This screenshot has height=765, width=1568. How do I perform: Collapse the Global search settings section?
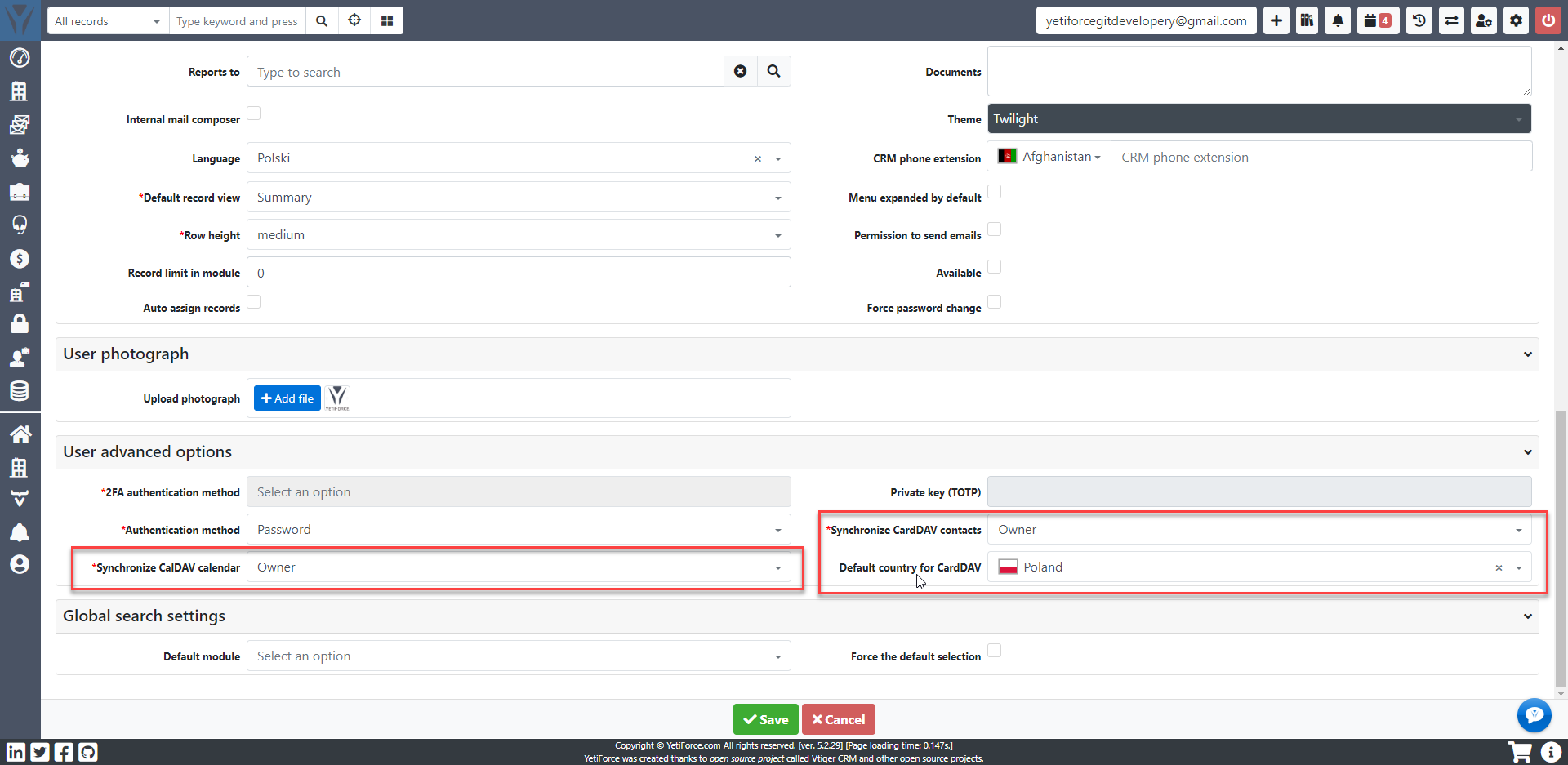coord(1527,616)
